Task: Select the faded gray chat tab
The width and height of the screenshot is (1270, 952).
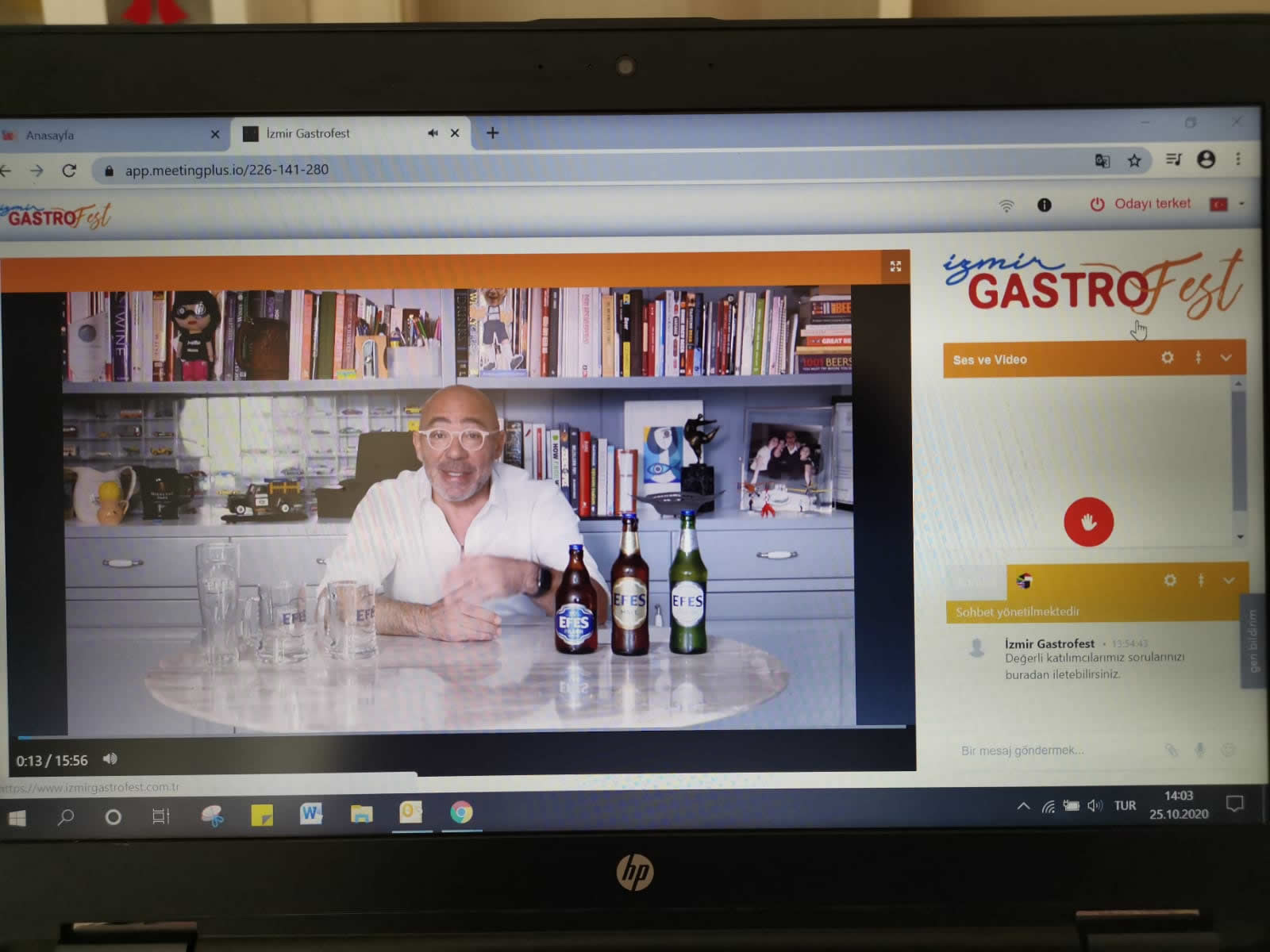Action: pyautogui.click(x=976, y=582)
